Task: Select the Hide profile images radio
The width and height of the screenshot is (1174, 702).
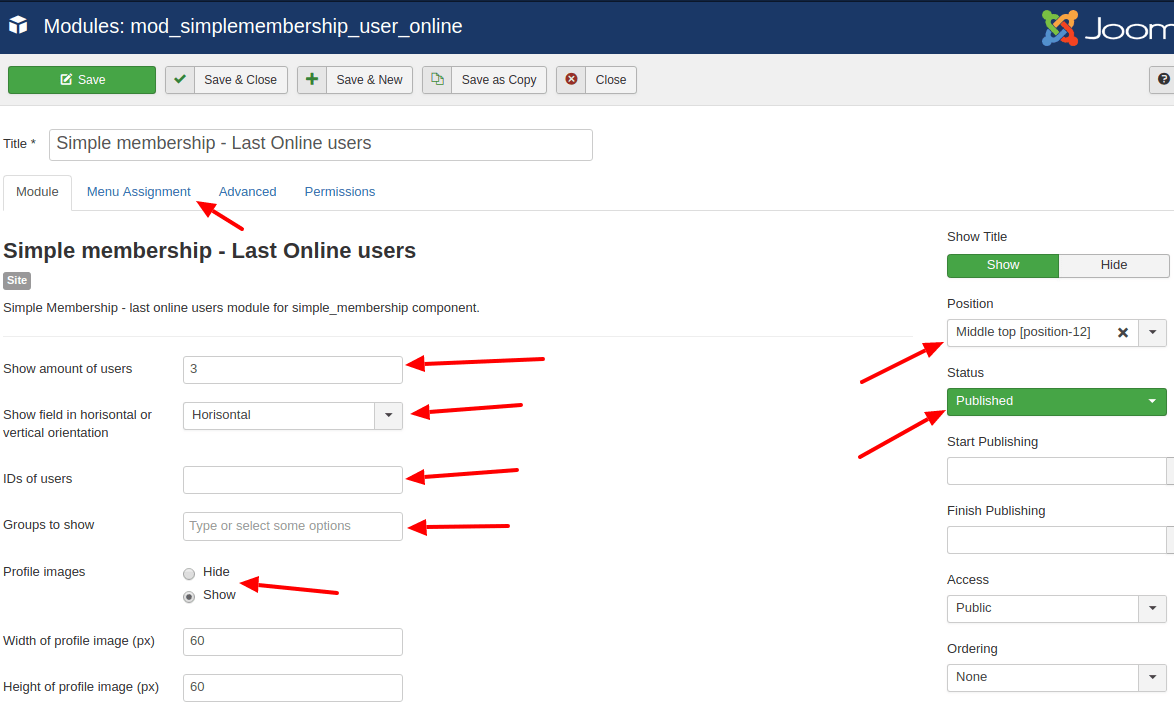Action: [x=189, y=574]
